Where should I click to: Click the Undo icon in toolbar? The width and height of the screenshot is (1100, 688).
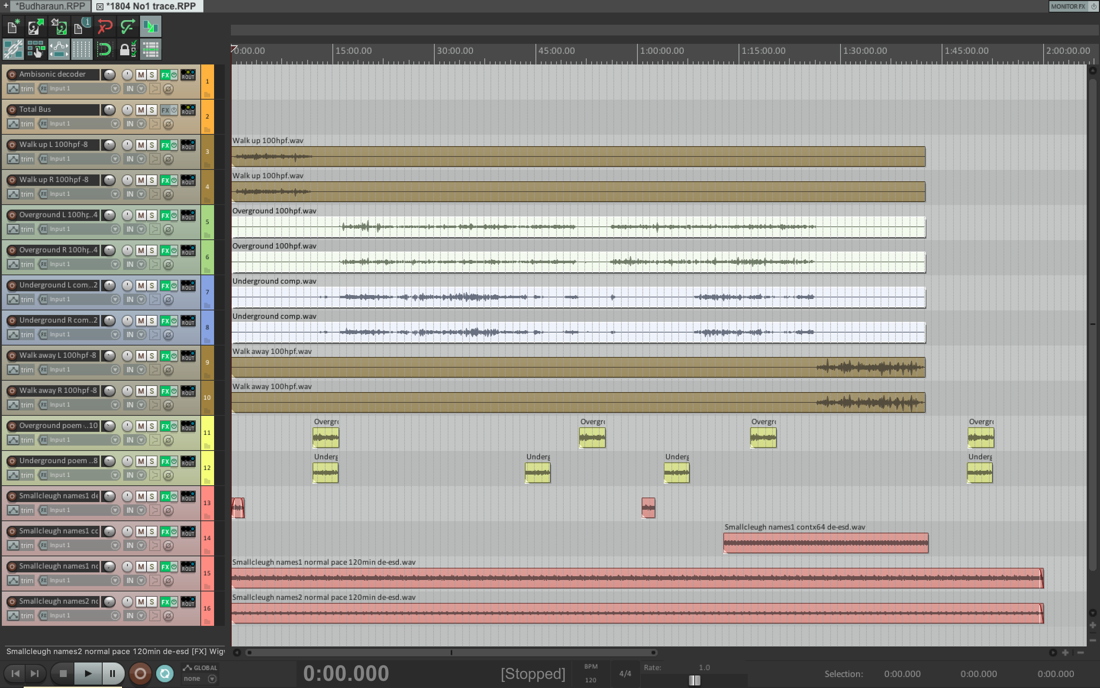tap(105, 27)
